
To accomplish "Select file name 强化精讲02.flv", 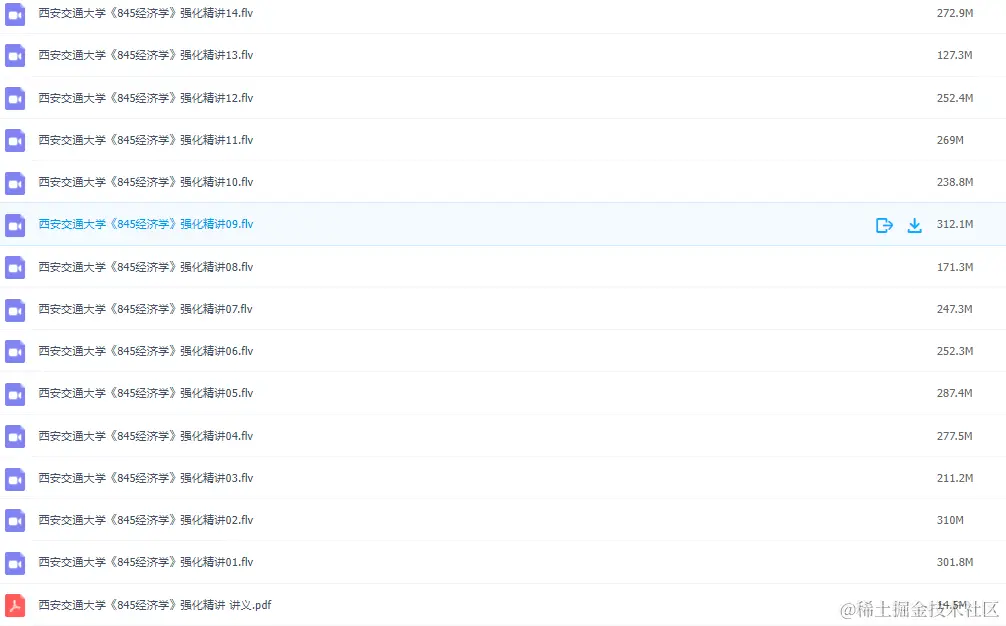I will tap(146, 520).
